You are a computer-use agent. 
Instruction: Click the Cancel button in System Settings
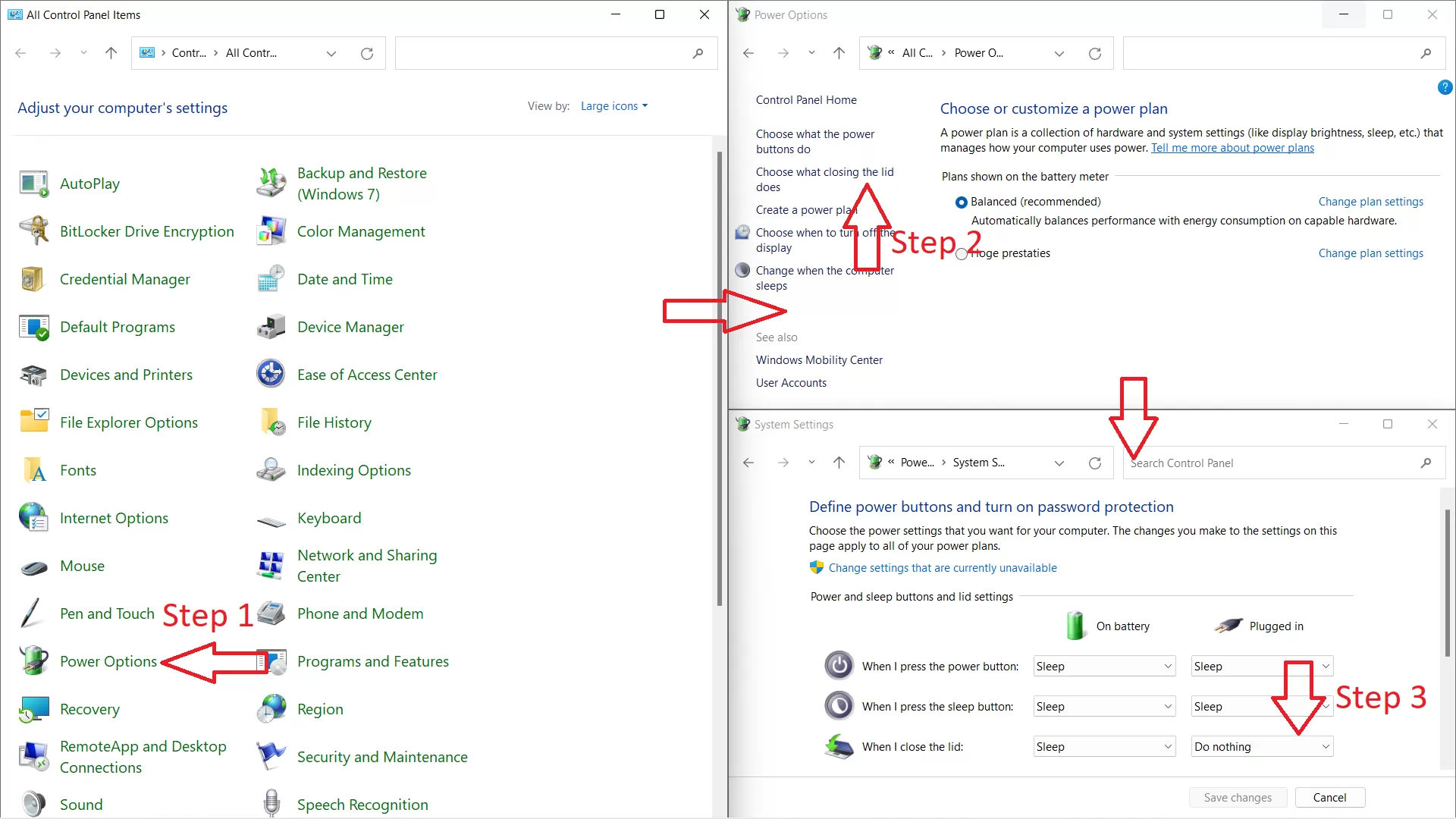1329,798
